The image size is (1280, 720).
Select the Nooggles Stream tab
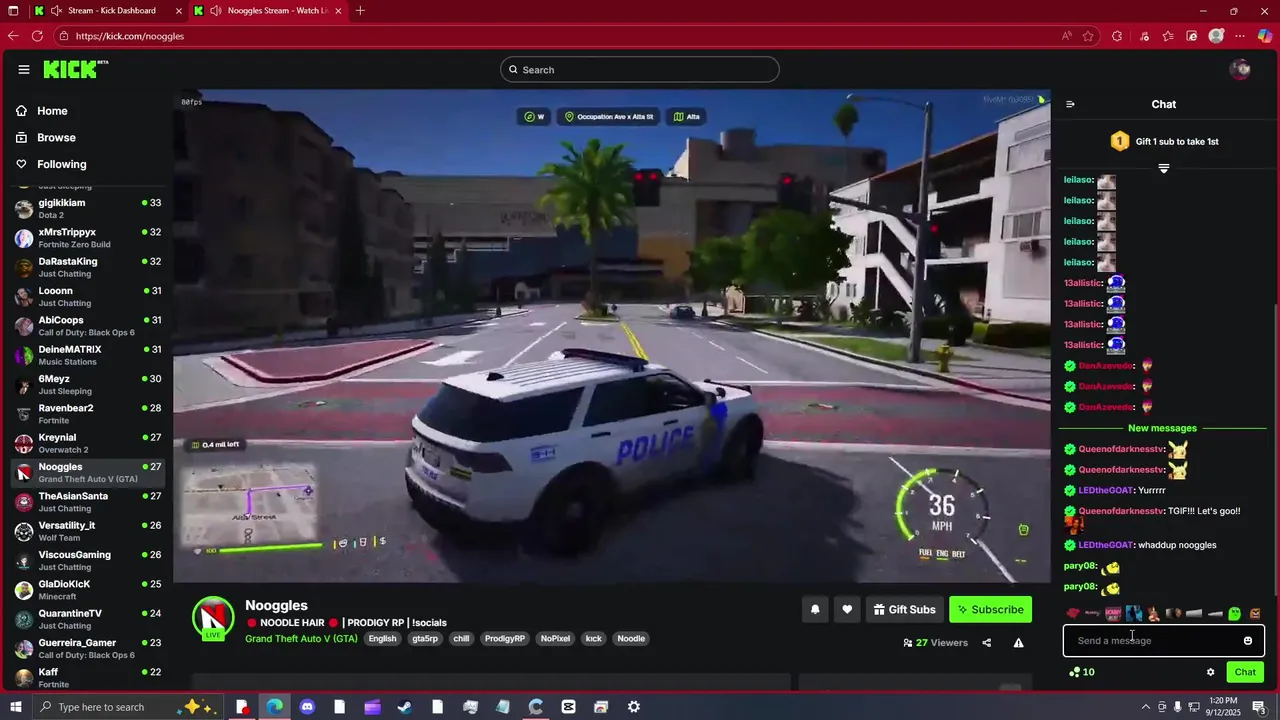268,11
